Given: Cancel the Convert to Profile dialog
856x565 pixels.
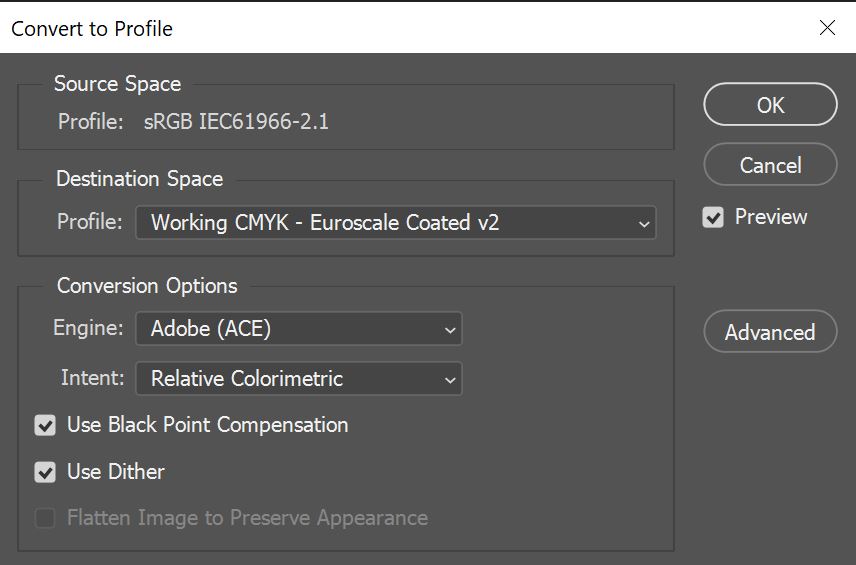Looking at the screenshot, I should tap(770, 165).
